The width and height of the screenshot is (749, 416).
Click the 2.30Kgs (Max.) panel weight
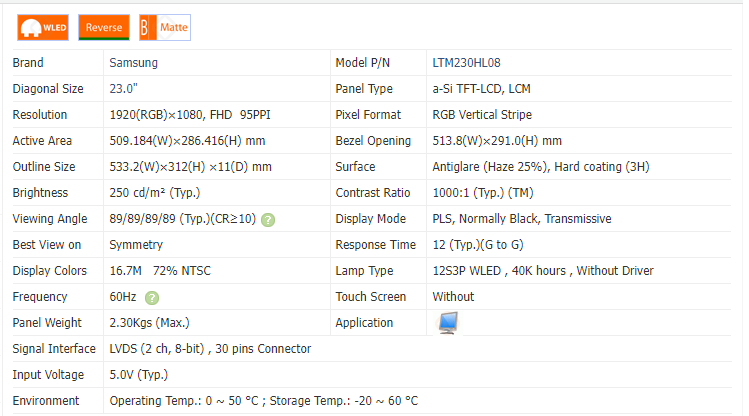tap(150, 323)
